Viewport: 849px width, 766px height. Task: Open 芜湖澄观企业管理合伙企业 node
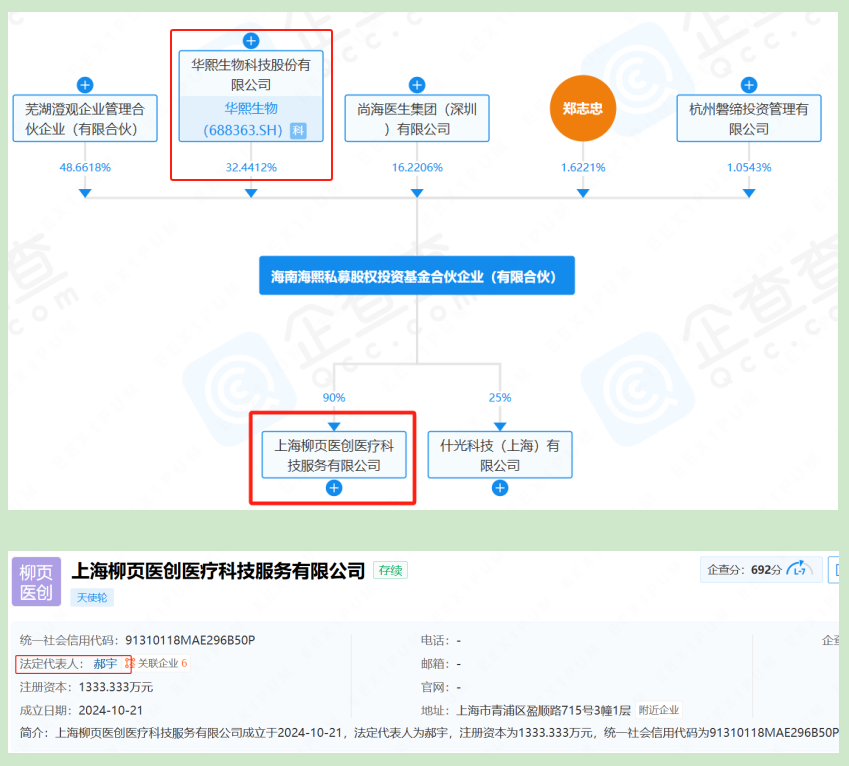tap(85, 119)
